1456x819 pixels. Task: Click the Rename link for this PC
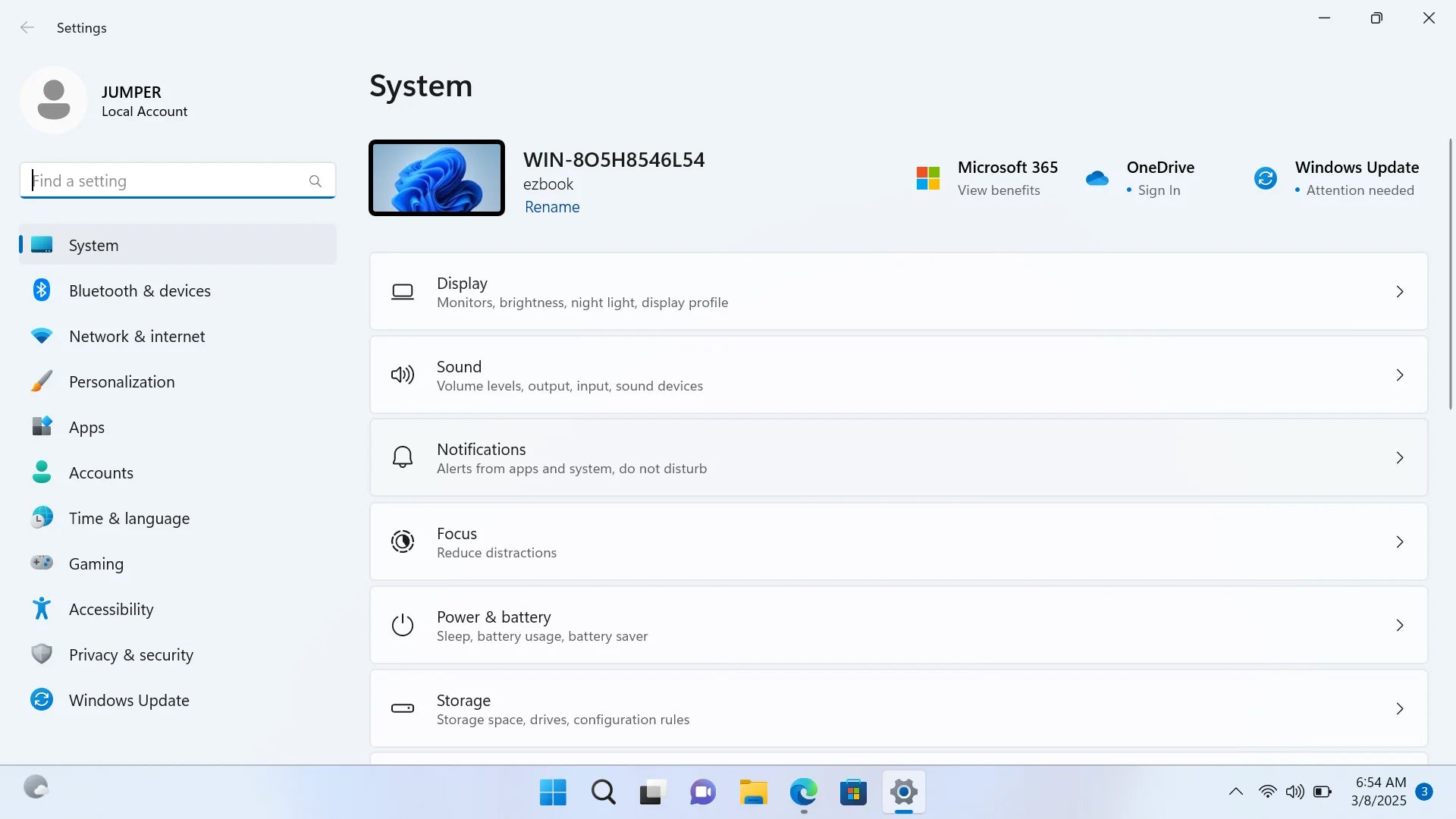click(x=551, y=207)
